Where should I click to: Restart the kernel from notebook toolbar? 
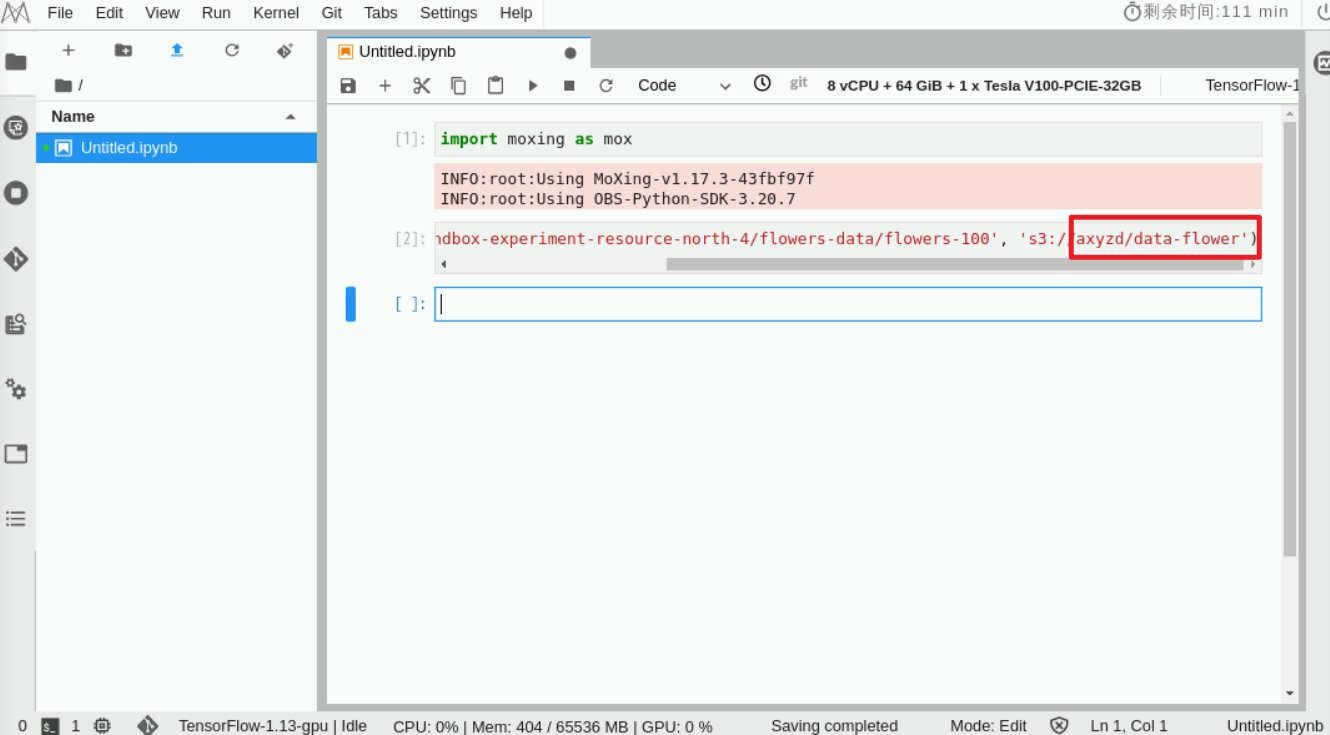pyautogui.click(x=606, y=86)
